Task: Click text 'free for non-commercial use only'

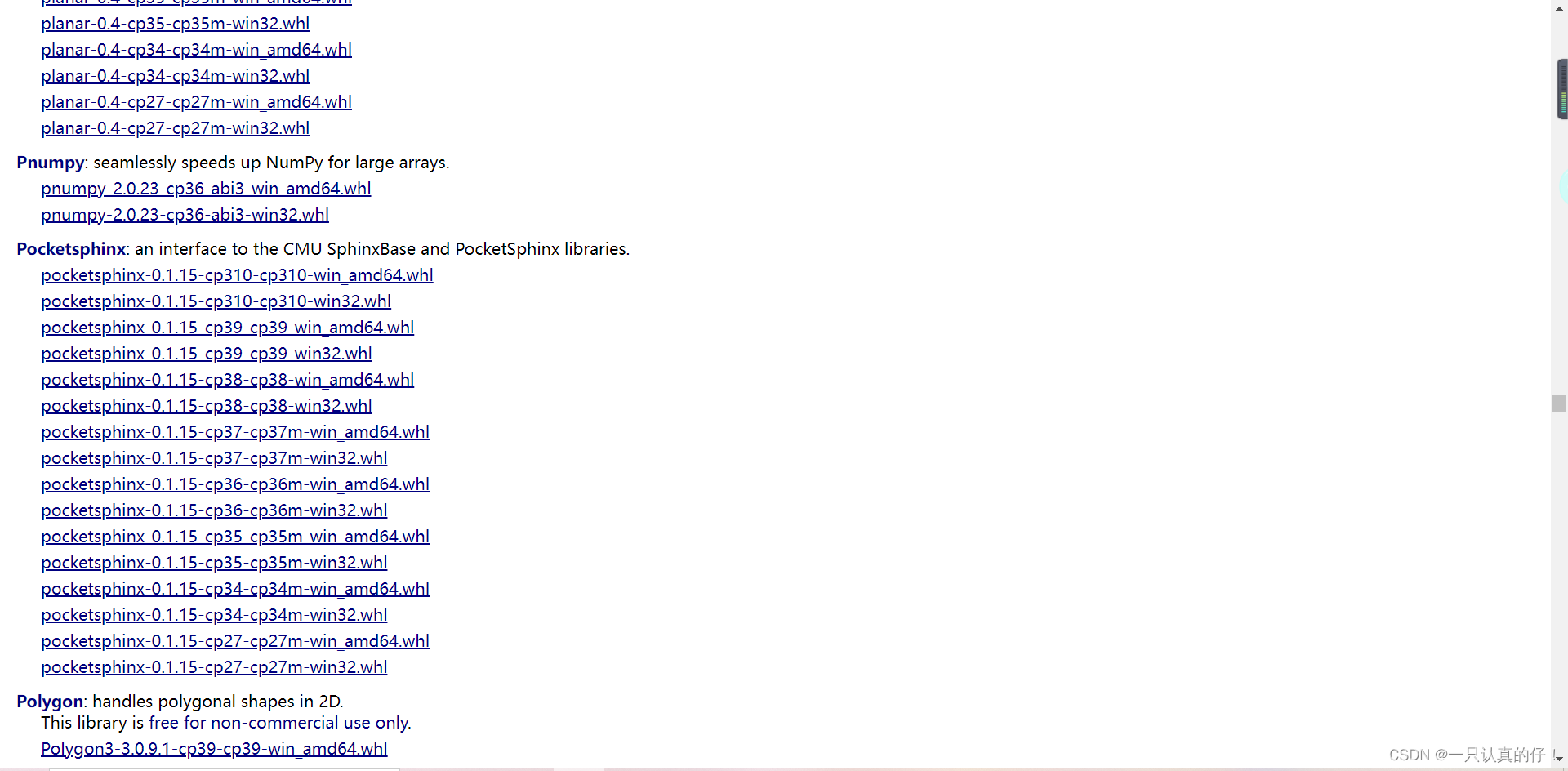Action: click(279, 723)
